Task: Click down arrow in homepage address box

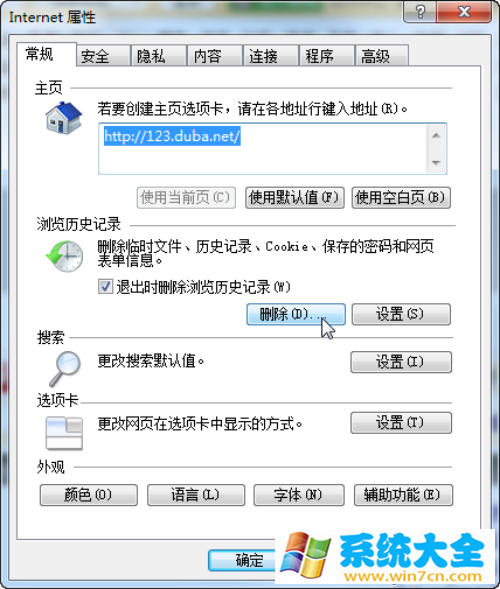Action: (x=436, y=162)
